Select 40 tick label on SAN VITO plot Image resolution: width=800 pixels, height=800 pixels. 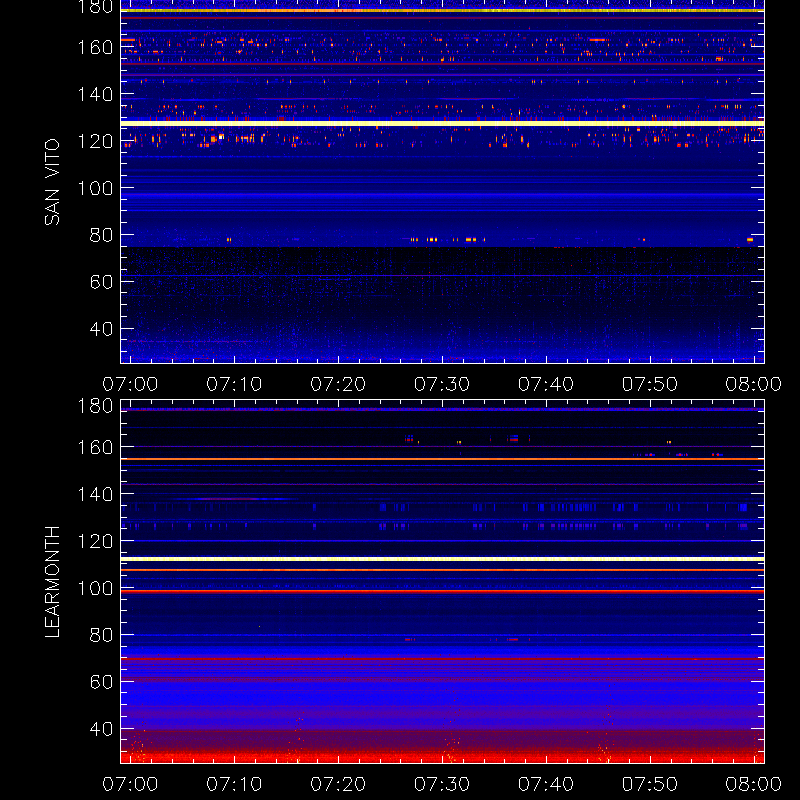[101, 329]
